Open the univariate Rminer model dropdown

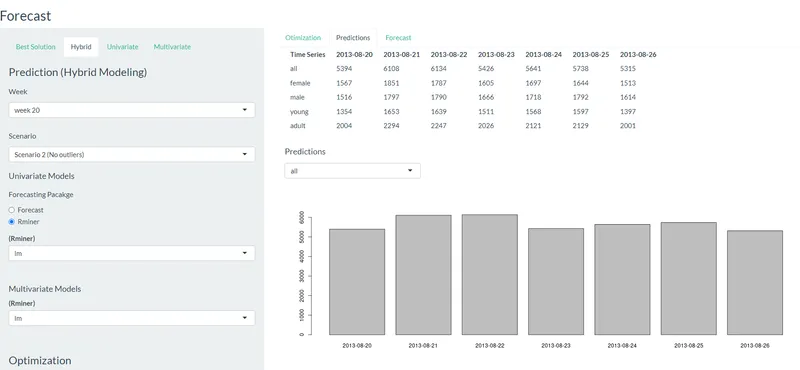point(132,253)
